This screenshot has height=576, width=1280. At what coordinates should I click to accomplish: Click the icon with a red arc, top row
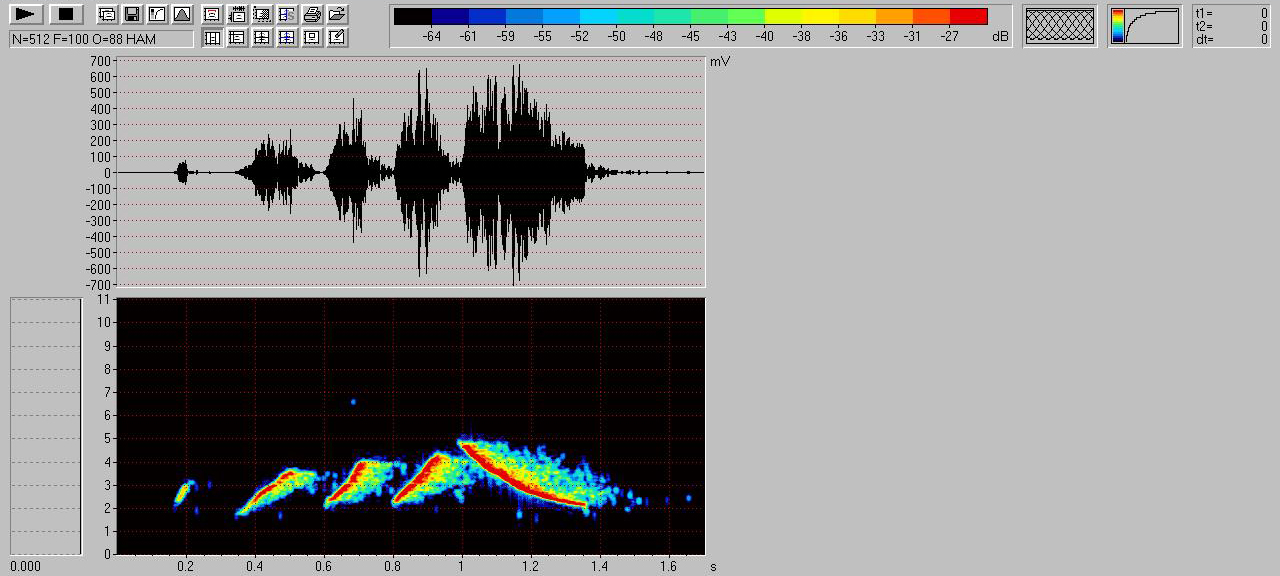click(212, 14)
